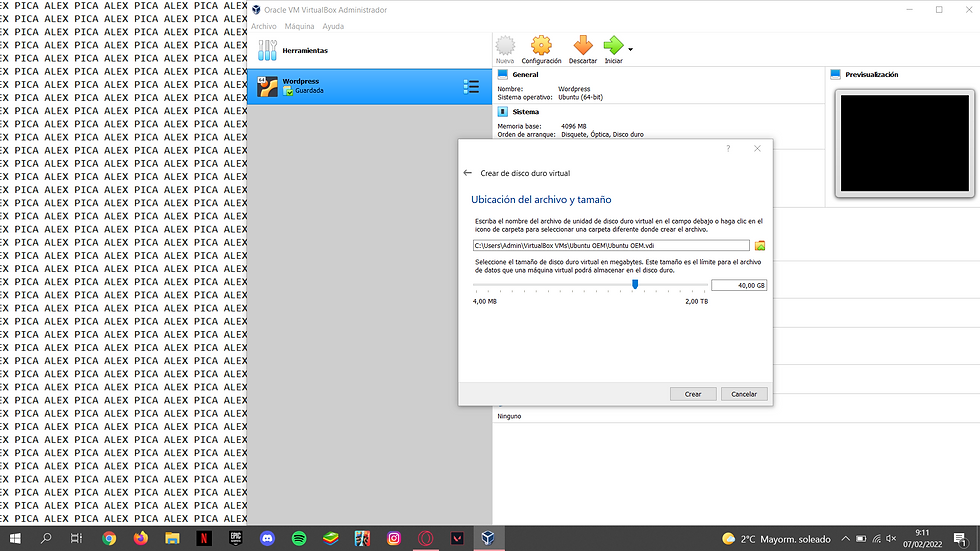Open File Explorer from taskbar
The height and width of the screenshot is (551, 980).
[x=172, y=539]
